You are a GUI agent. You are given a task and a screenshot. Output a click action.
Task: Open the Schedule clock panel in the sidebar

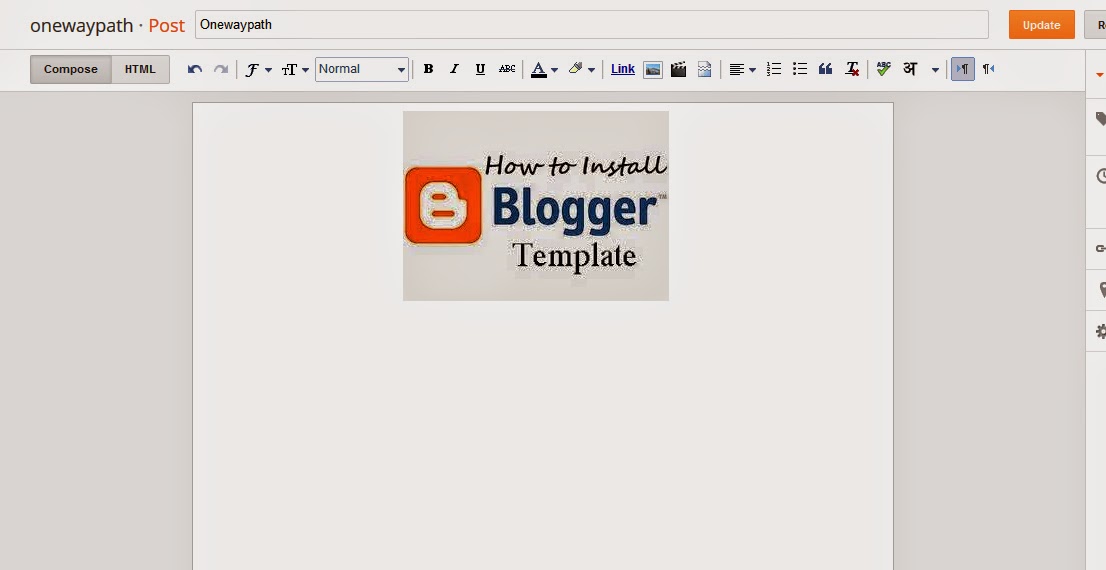pos(1100,176)
